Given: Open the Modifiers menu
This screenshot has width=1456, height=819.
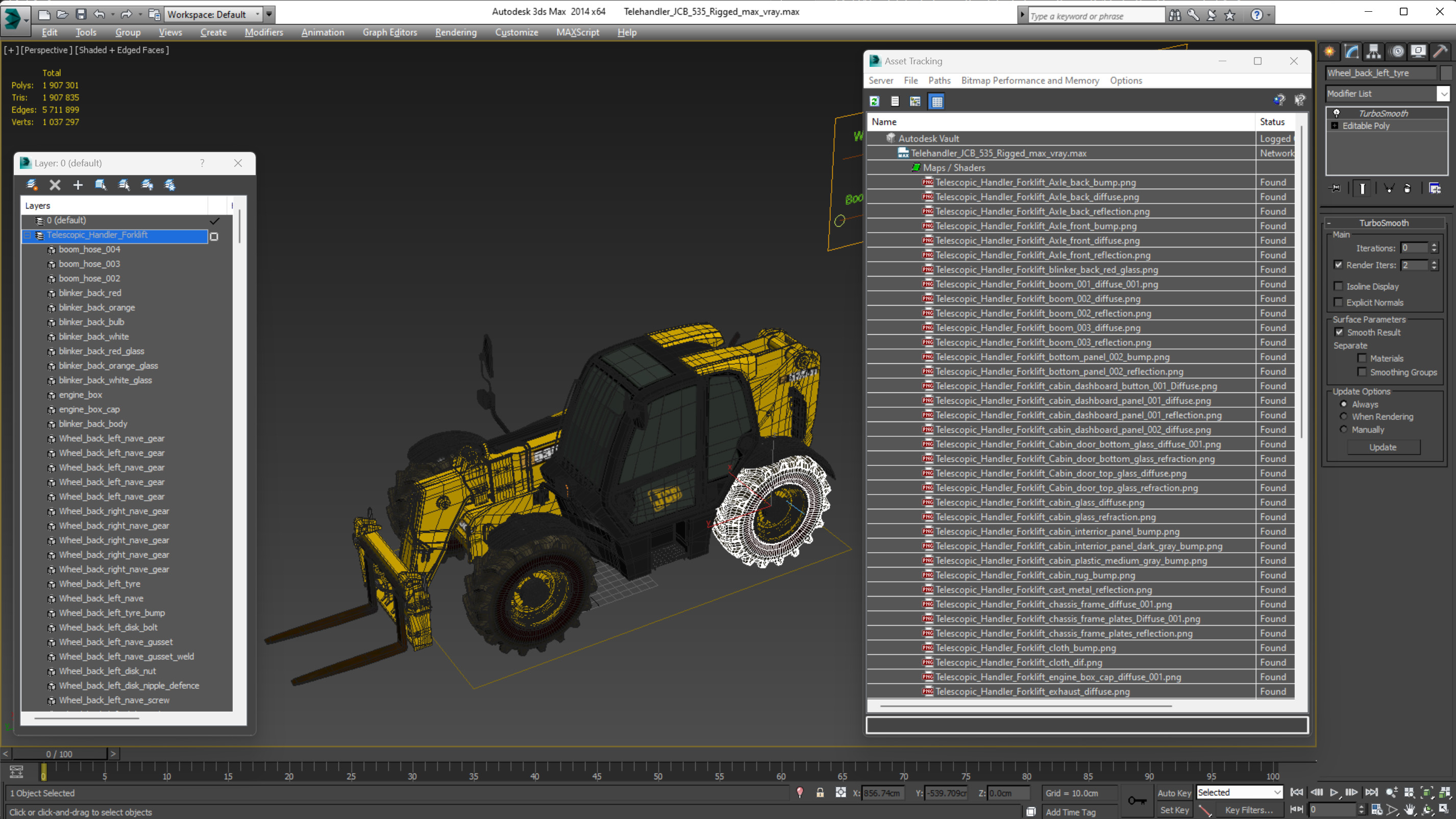Looking at the screenshot, I should [263, 32].
